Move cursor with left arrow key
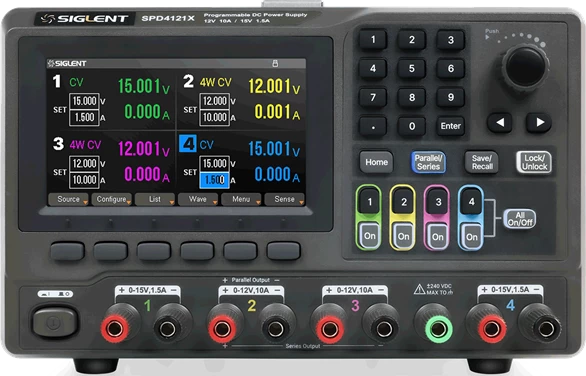This screenshot has height=376, width=586. [x=500, y=122]
